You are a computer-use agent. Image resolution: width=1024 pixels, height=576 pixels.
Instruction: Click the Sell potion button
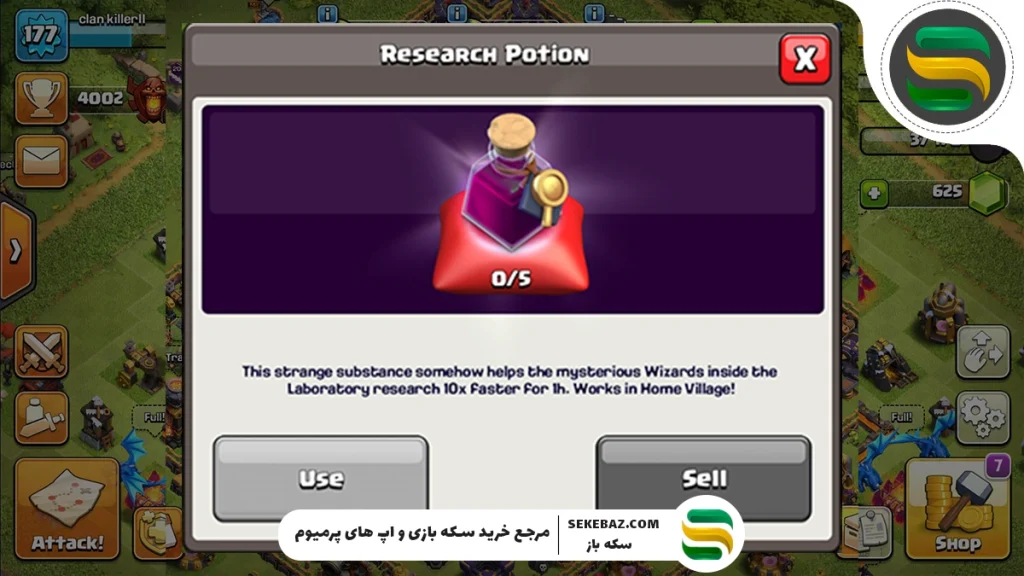point(703,478)
